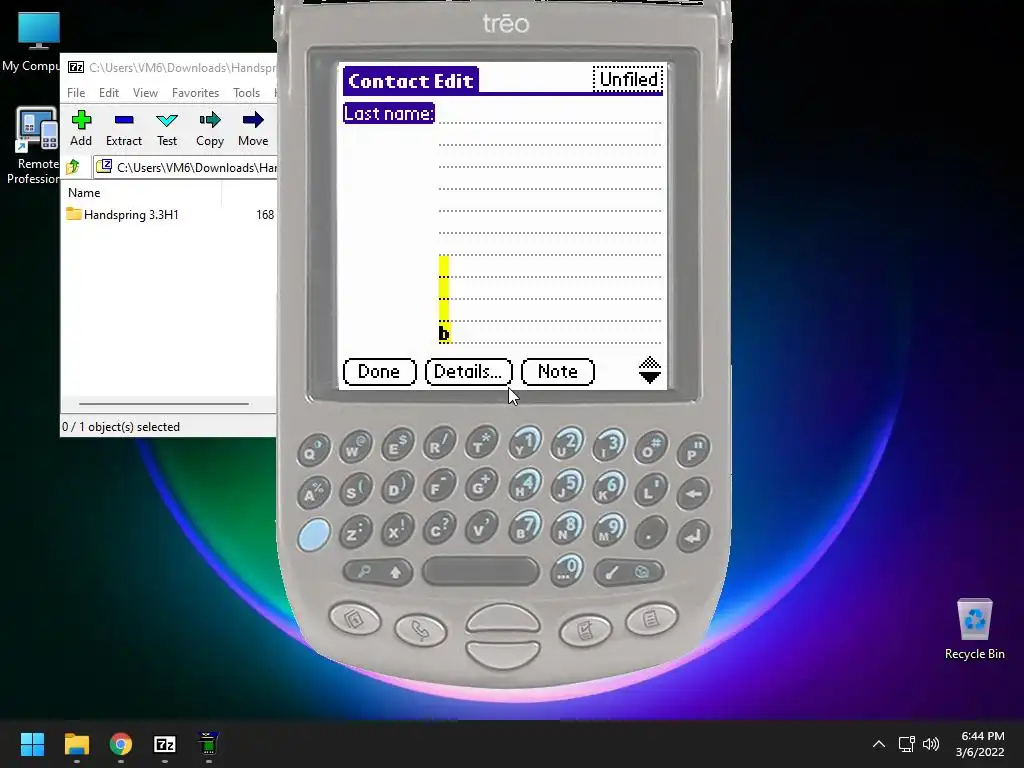Toggle the Shift arrow key on Treo
The image size is (1024, 768).
(x=396, y=573)
